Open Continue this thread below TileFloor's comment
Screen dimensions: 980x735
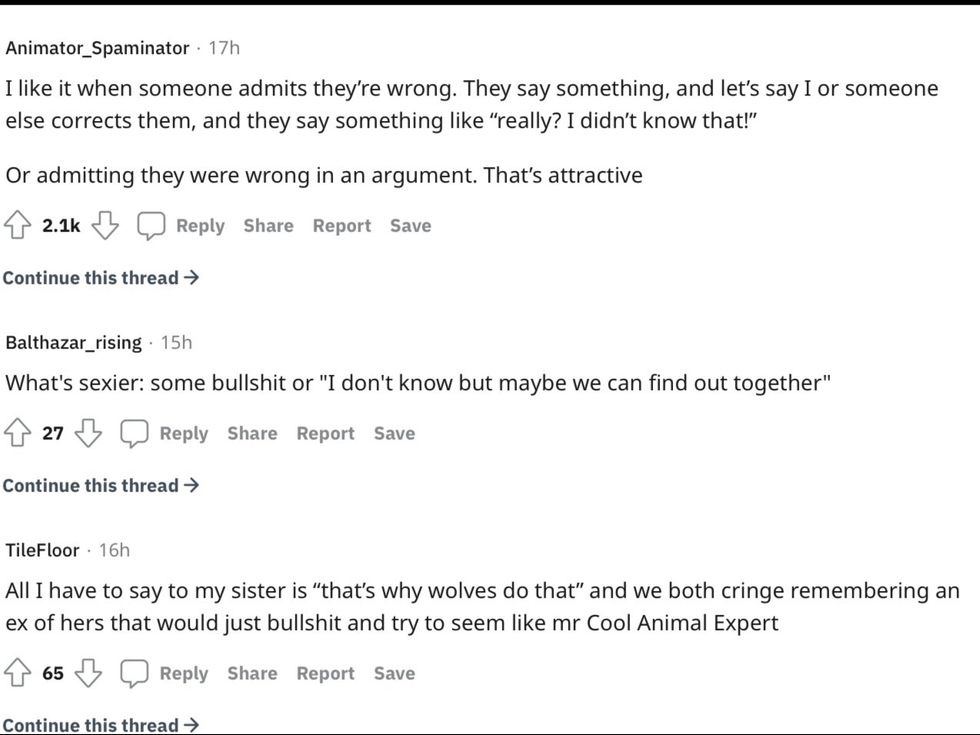coord(100,725)
